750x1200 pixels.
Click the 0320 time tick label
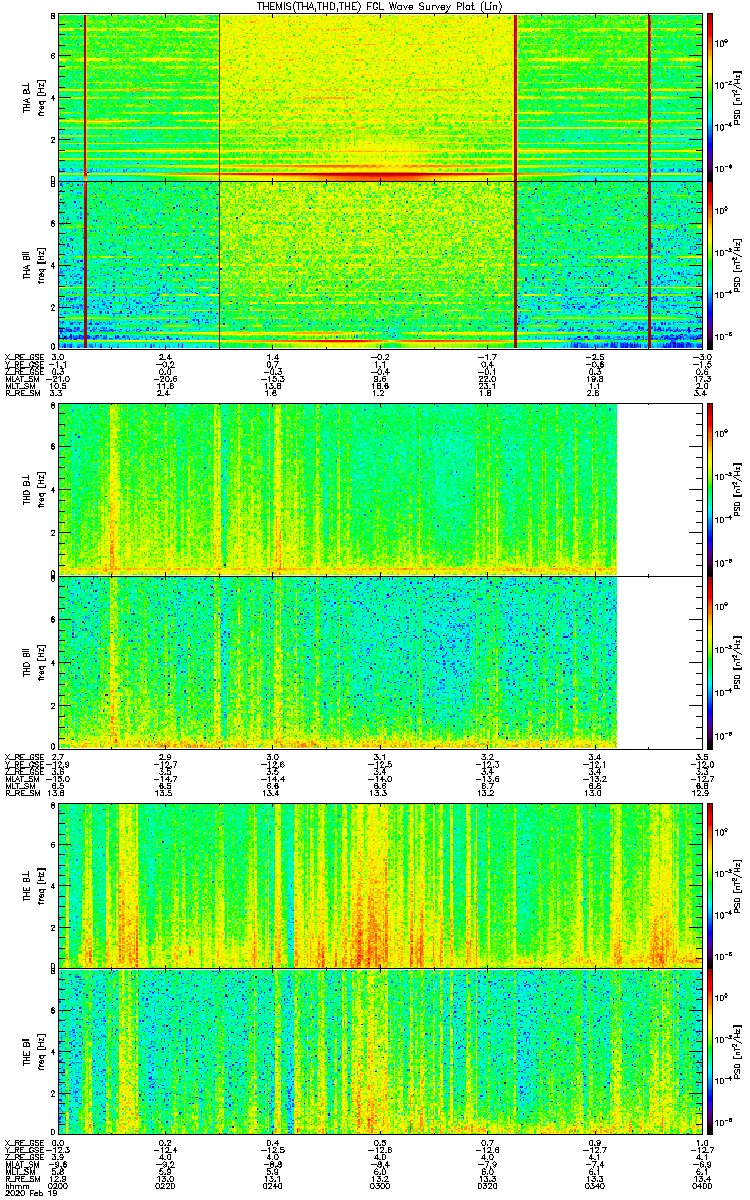(x=486, y=1185)
